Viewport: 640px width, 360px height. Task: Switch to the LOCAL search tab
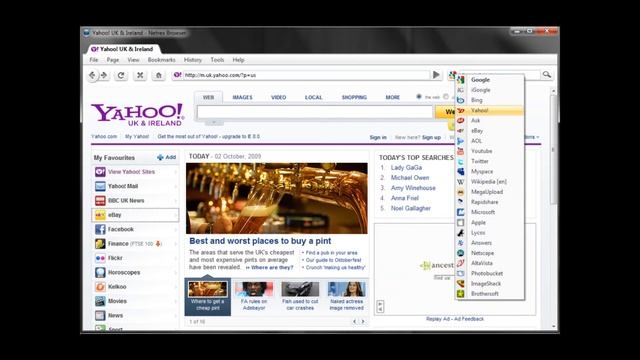pos(313,98)
